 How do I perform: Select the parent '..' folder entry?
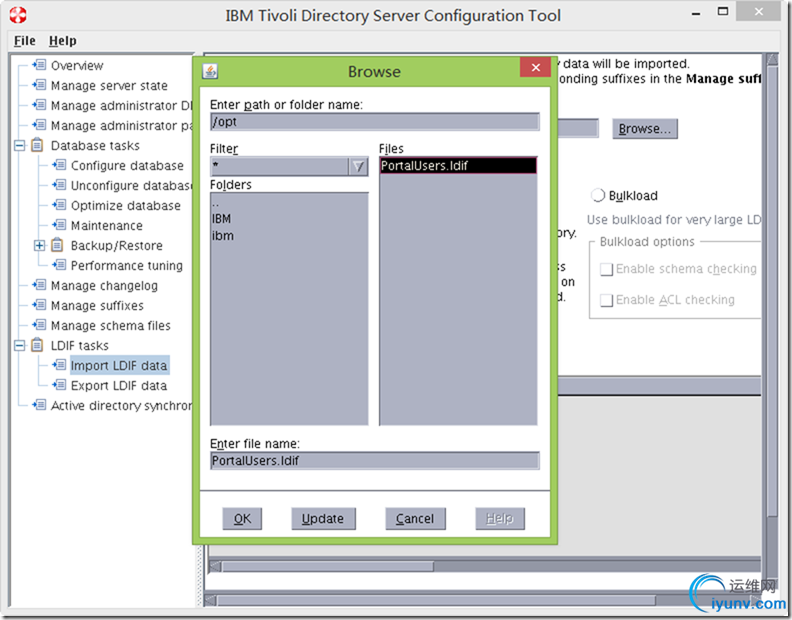click(x=216, y=203)
